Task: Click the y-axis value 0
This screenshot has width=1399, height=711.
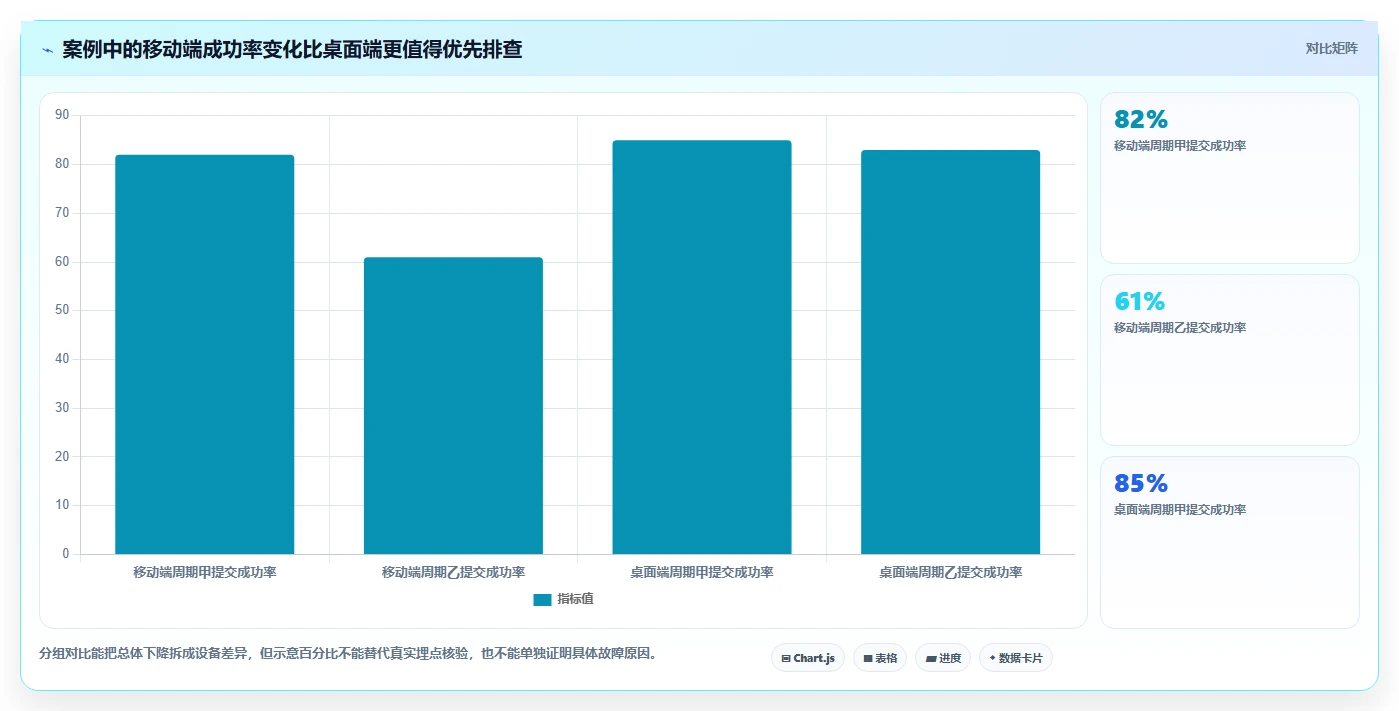Action: click(66, 554)
